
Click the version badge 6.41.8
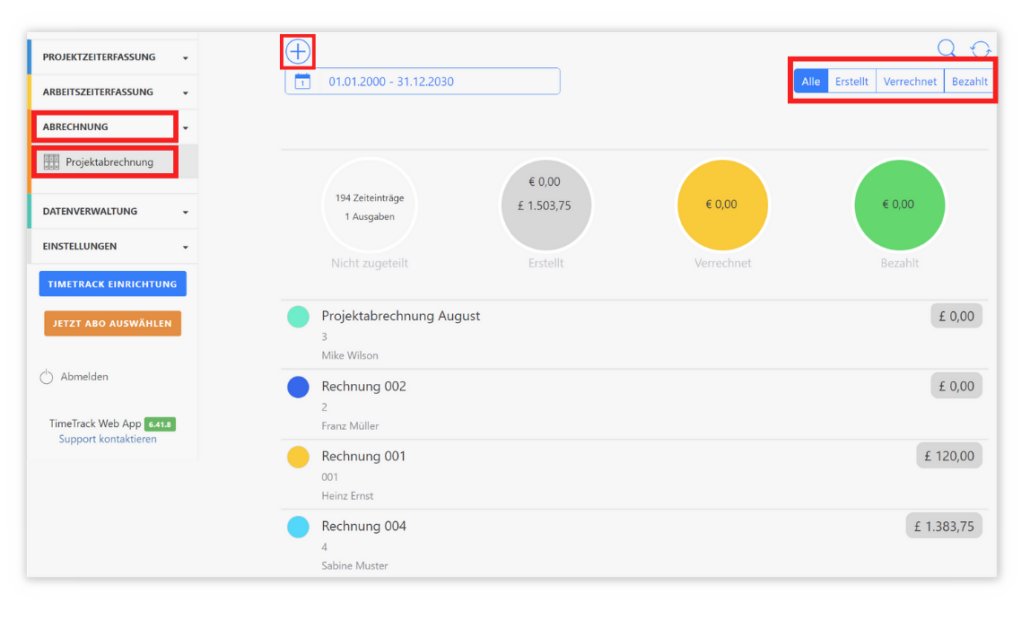tap(160, 424)
